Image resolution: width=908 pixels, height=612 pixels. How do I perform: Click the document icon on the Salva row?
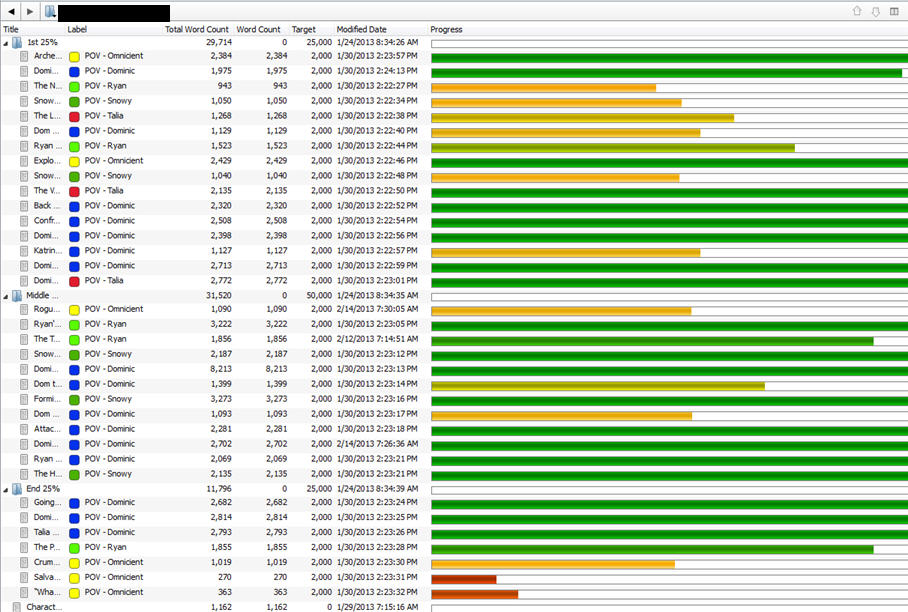click(22, 577)
